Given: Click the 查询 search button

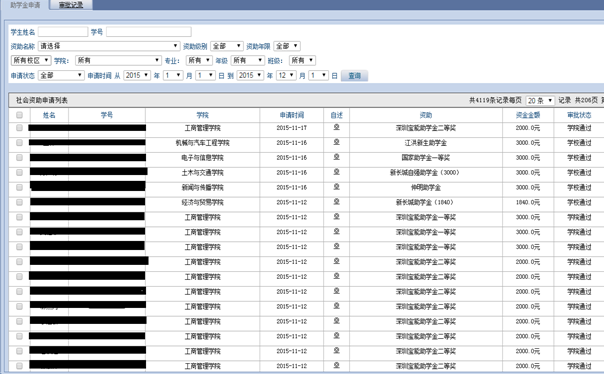Looking at the screenshot, I should (354, 76).
